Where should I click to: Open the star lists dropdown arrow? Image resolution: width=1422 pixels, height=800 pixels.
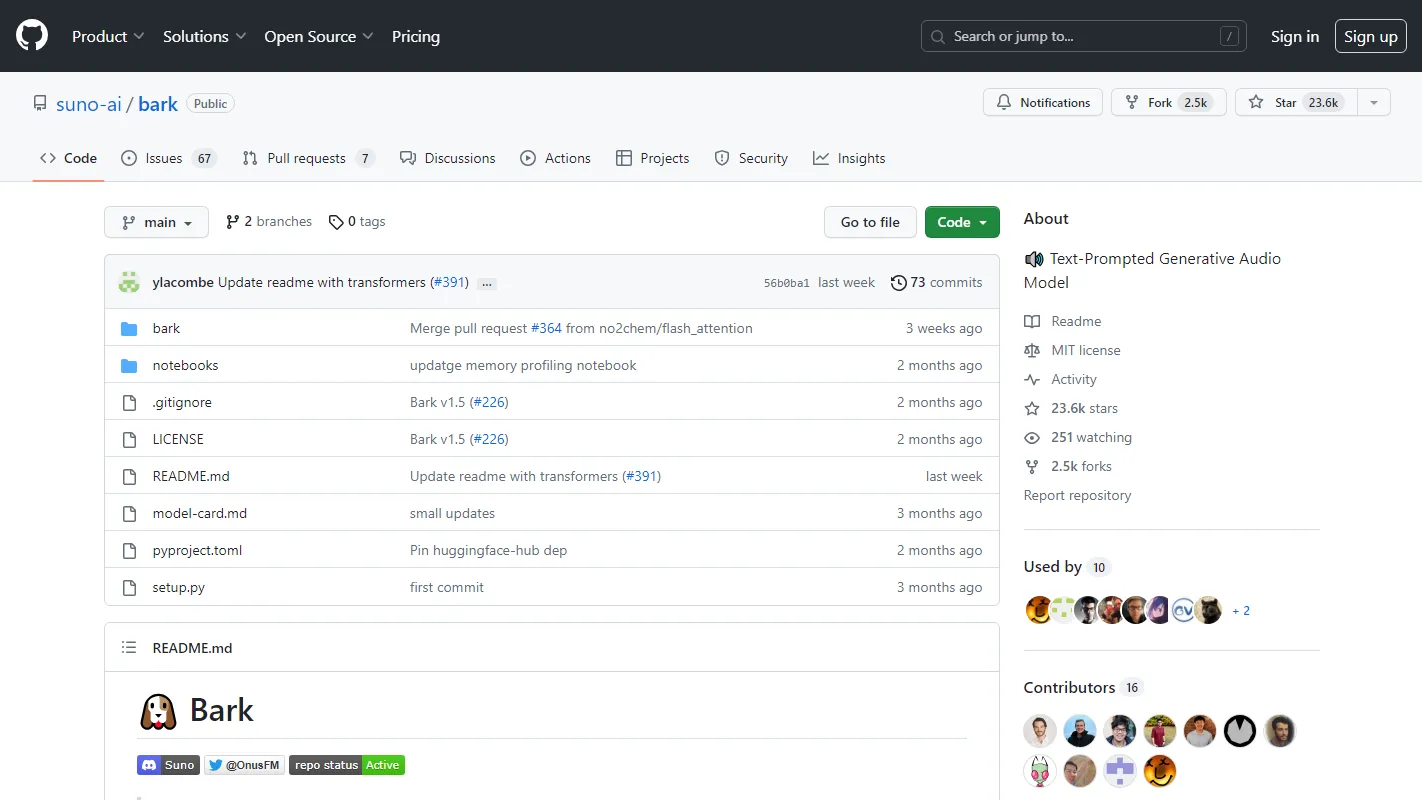click(x=1374, y=103)
